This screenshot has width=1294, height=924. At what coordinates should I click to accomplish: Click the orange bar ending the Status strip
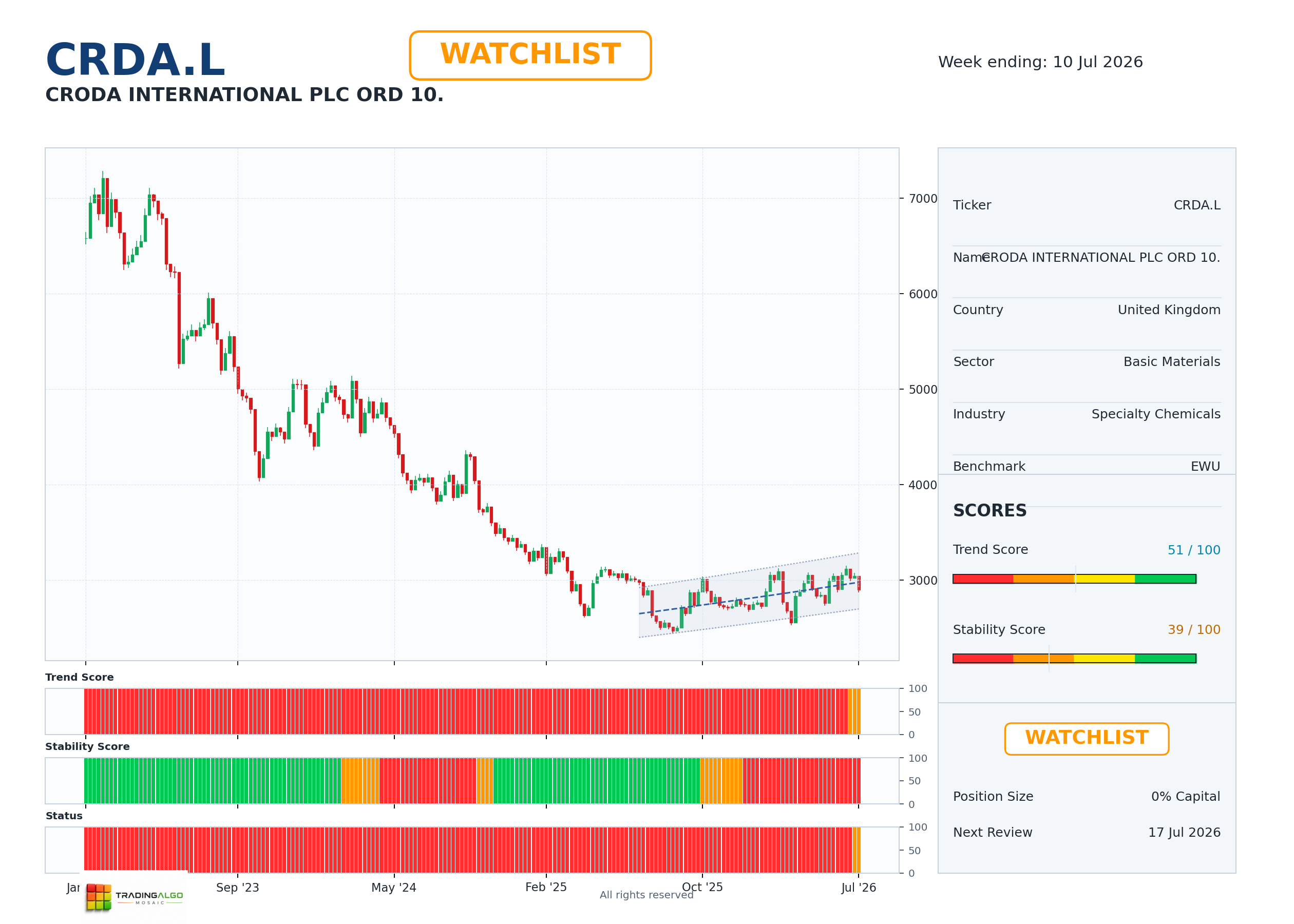[x=858, y=850]
